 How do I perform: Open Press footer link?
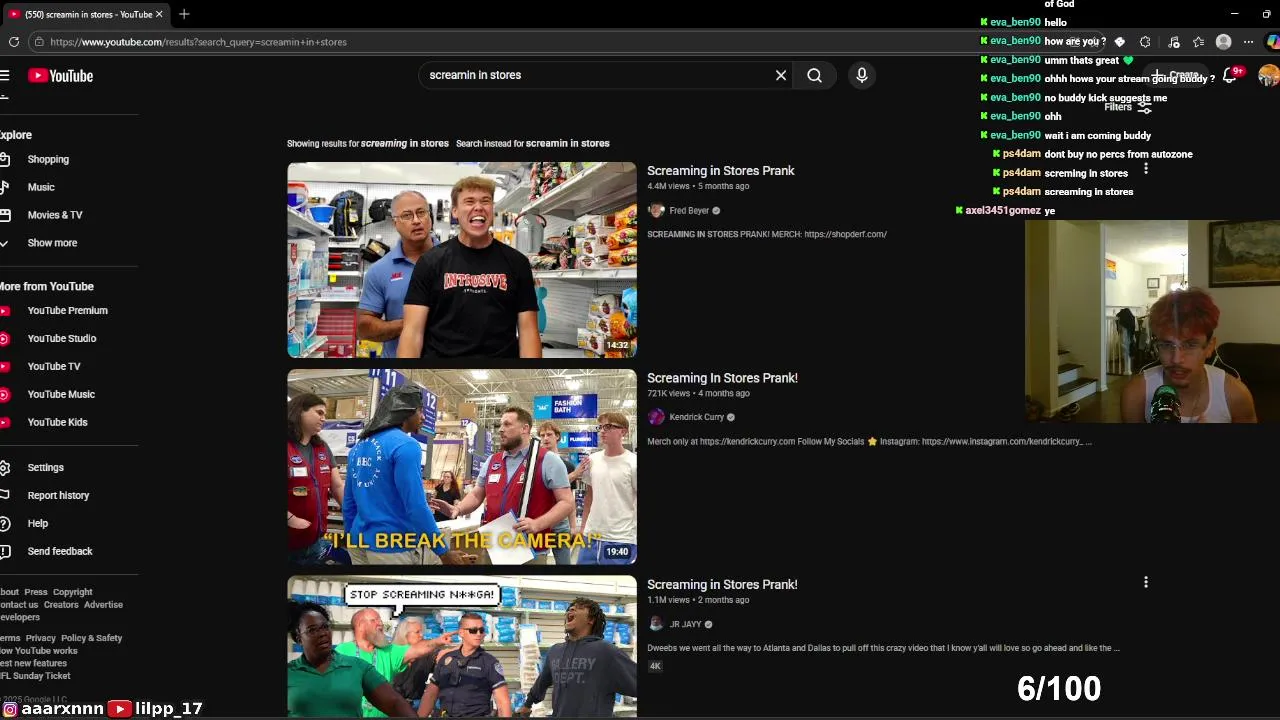[36, 592]
